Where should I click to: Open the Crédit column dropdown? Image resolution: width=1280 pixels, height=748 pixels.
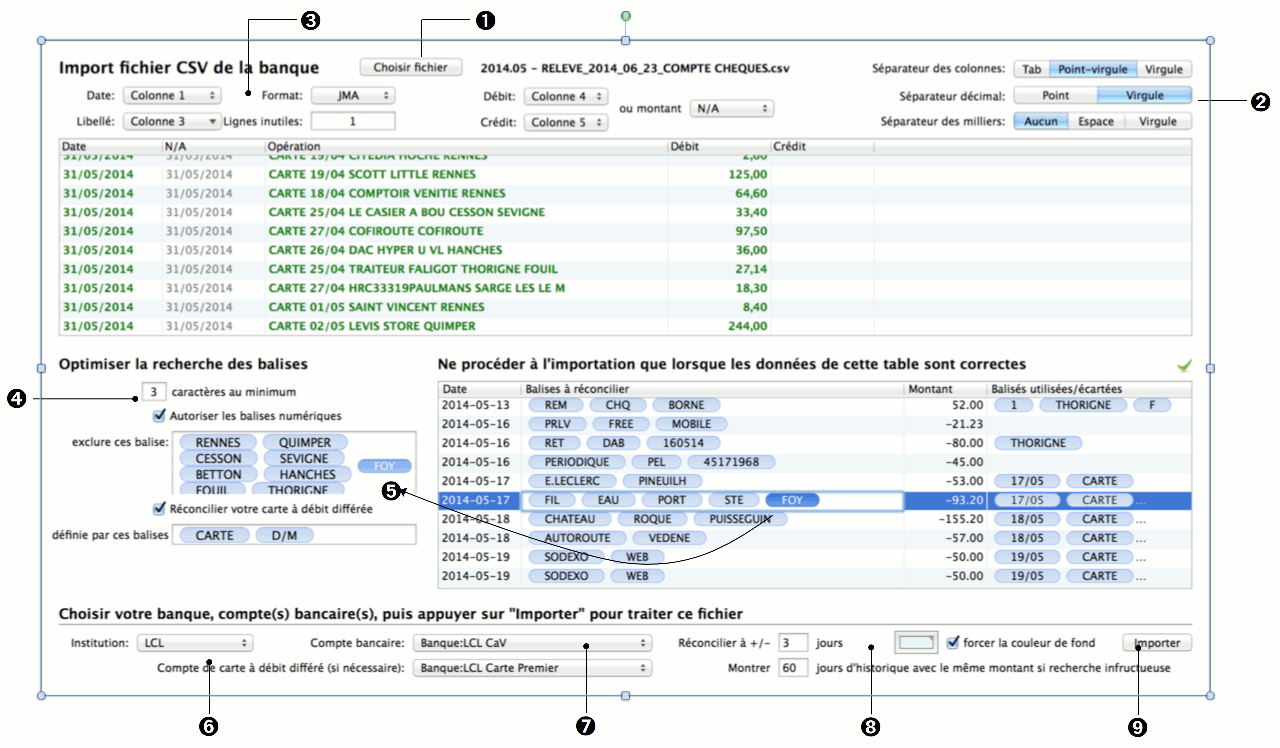pyautogui.click(x=565, y=123)
